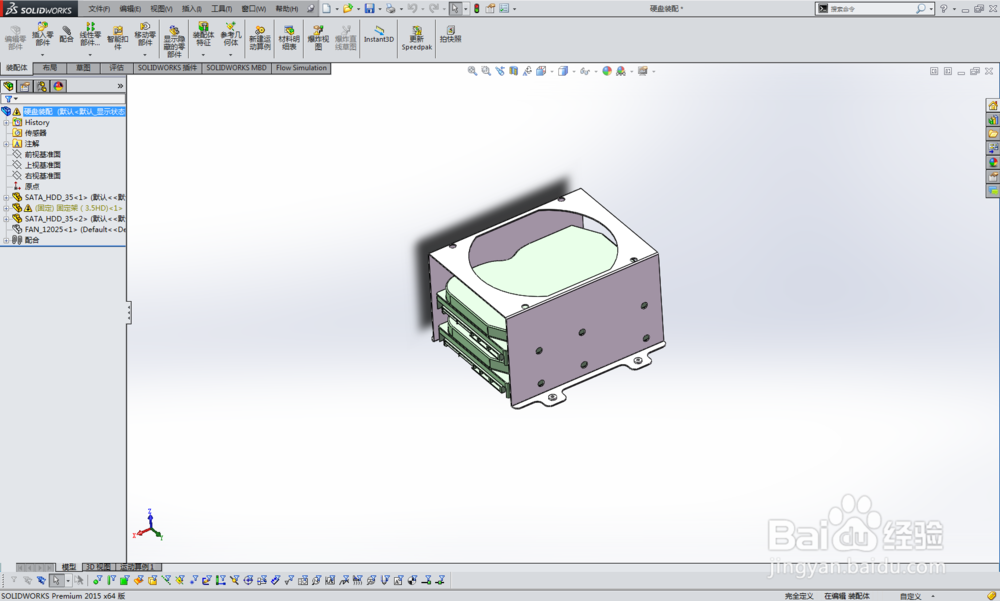
Task: Expand SATA_HDD_35<1> component node
Action: 6,198
